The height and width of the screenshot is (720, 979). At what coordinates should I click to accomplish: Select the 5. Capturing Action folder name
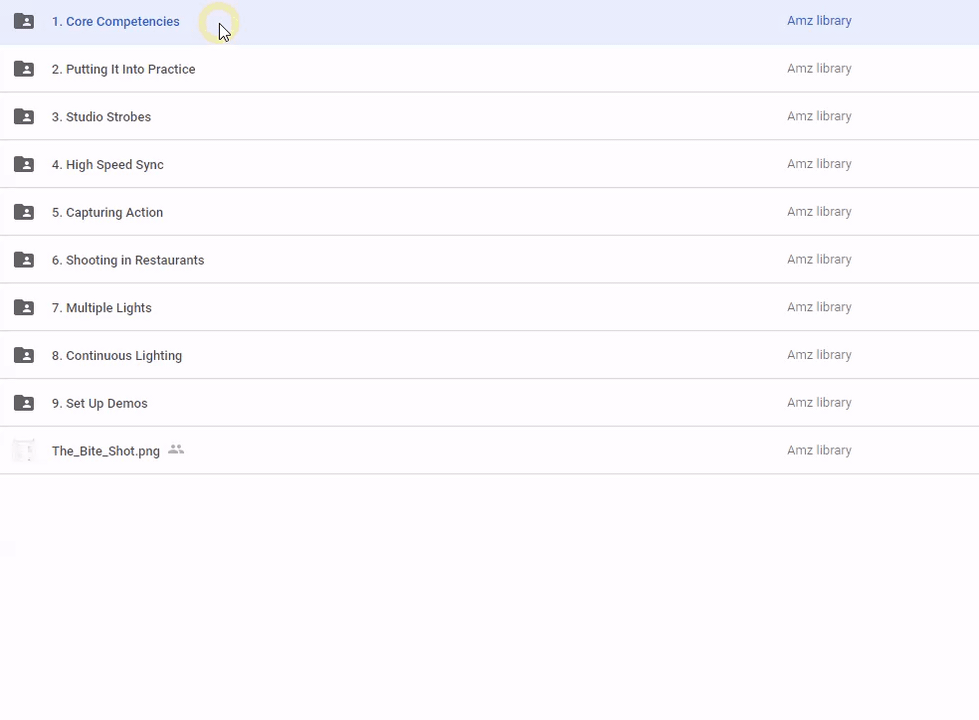(107, 213)
